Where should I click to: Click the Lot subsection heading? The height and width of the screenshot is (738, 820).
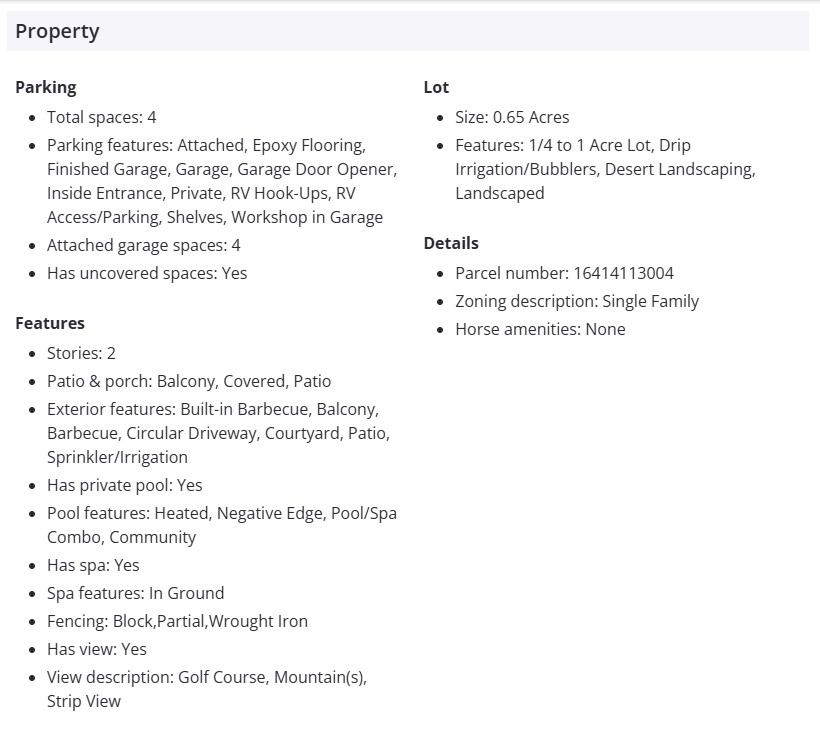(436, 87)
